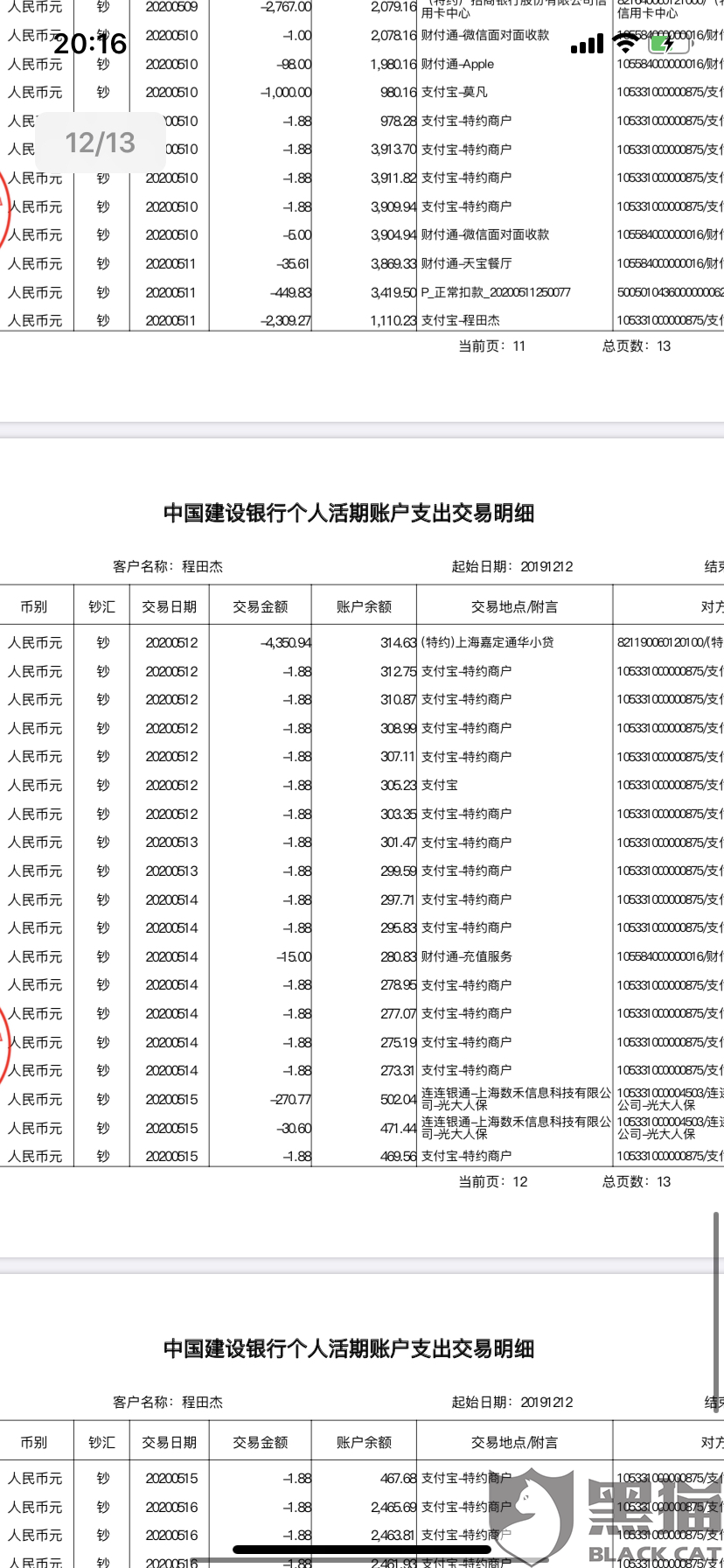Select the balance value 273.31
This screenshot has height=1568, width=724.
(399, 1071)
